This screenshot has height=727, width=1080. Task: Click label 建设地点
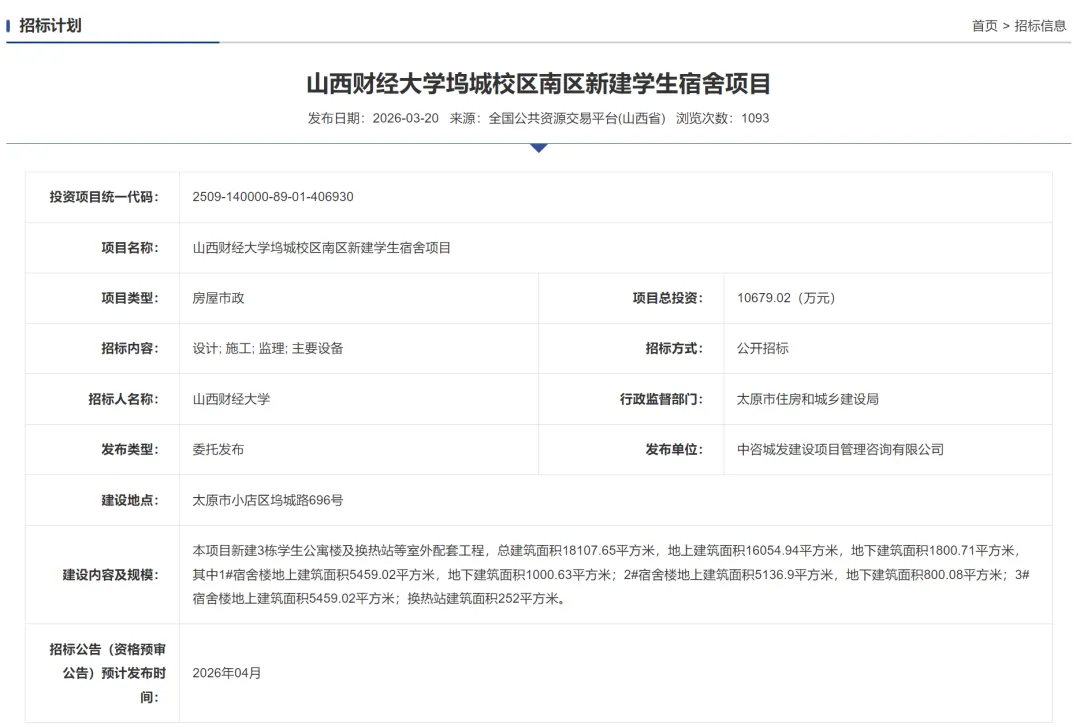(x=130, y=500)
